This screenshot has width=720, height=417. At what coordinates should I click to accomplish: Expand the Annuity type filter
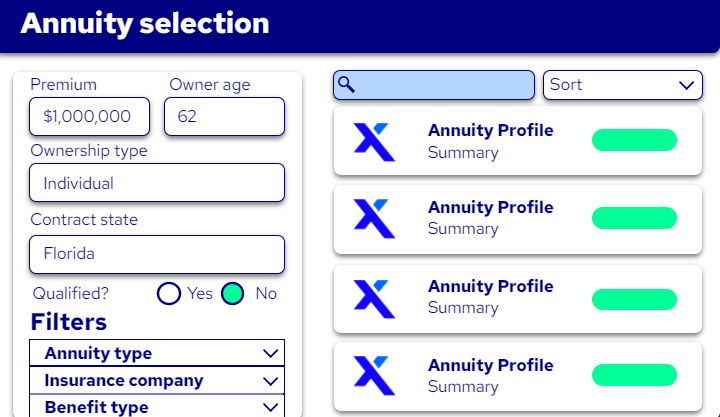click(157, 353)
